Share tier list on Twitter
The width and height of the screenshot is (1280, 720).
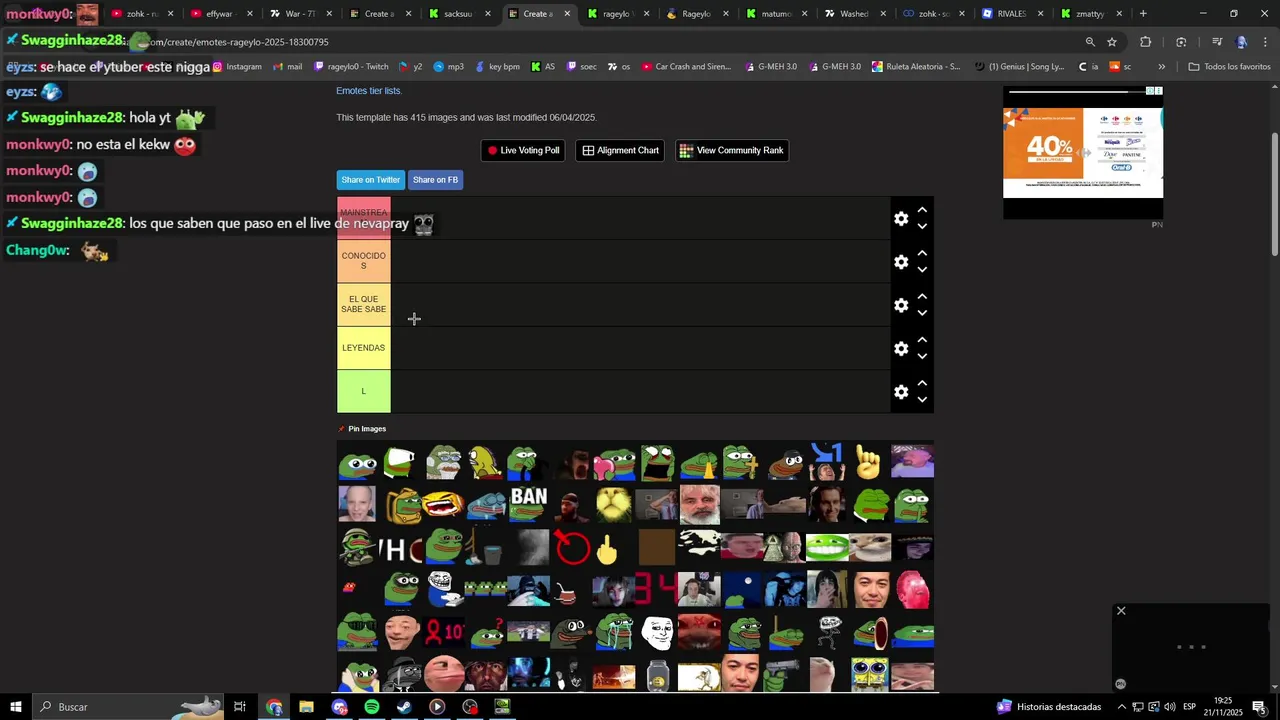(x=371, y=180)
